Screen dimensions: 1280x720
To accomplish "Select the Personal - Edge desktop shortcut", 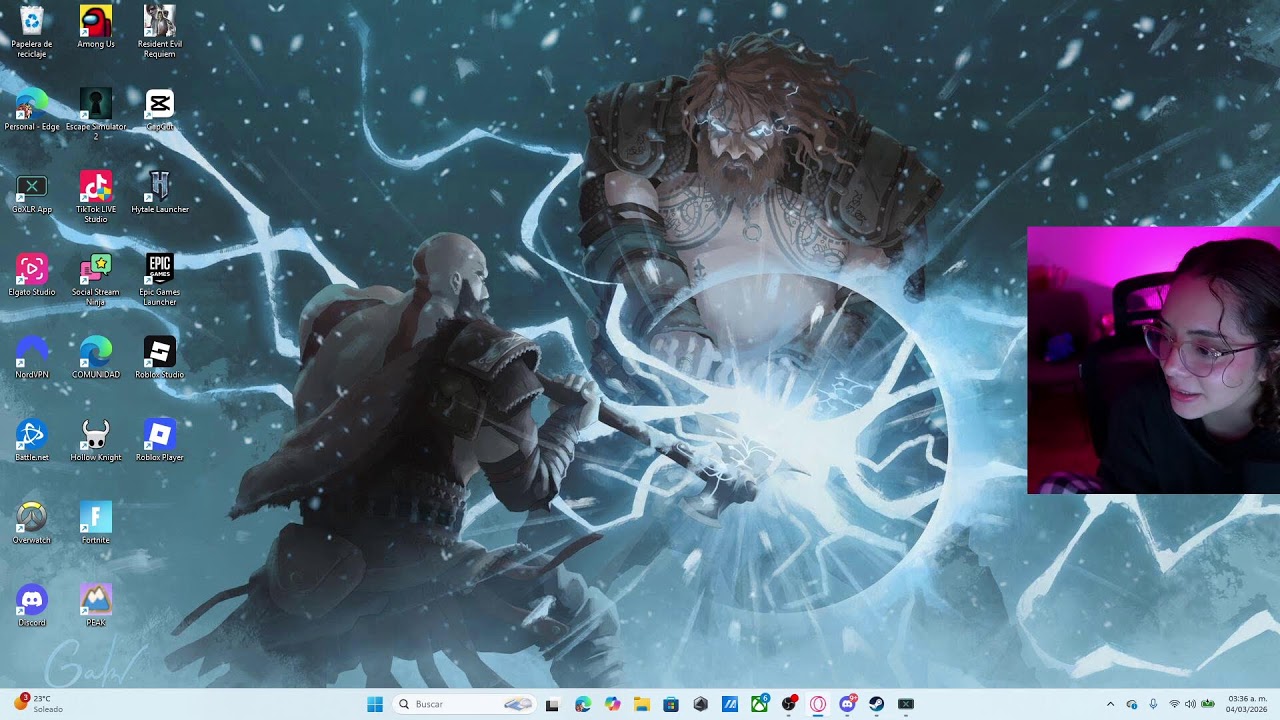I will pos(32,109).
